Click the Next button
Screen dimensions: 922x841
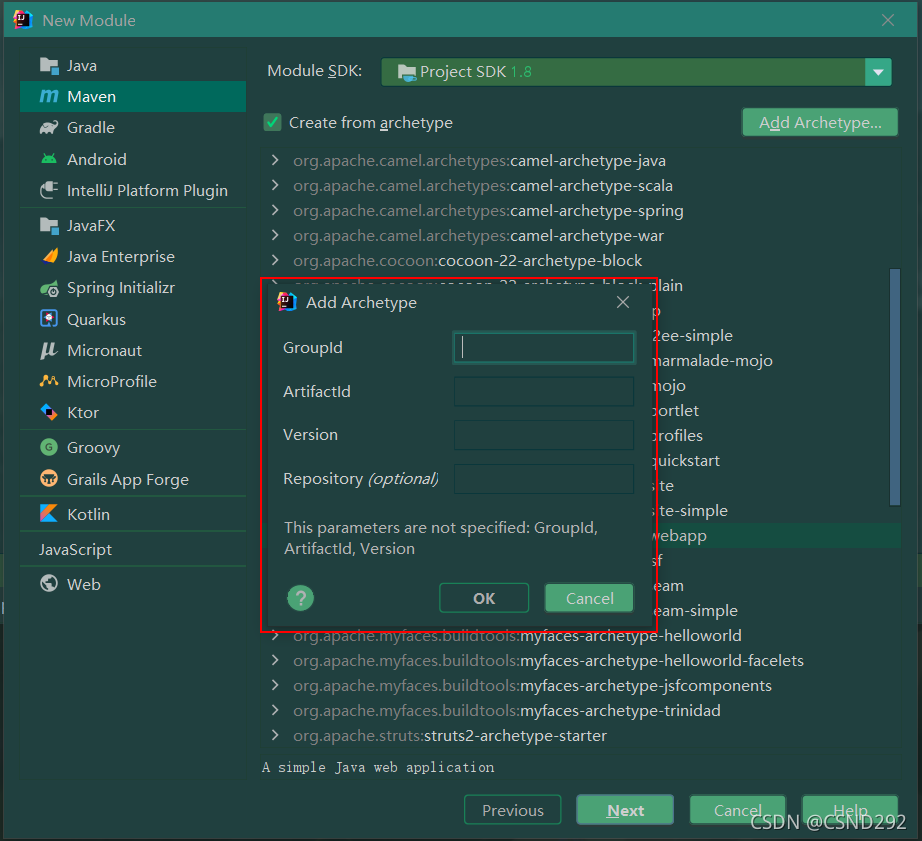pyautogui.click(x=625, y=810)
